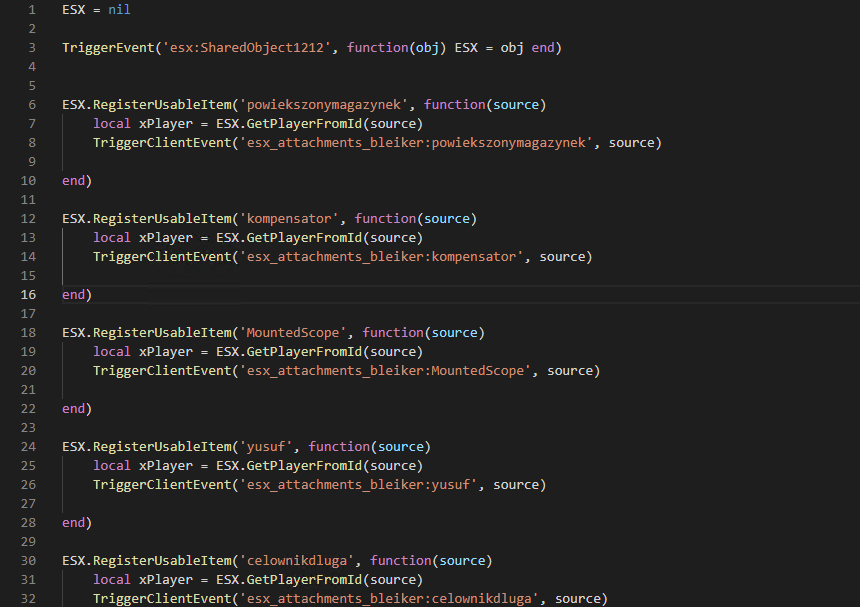Click 'ESX.GetPlayerFromId' on line 25

click(289, 466)
